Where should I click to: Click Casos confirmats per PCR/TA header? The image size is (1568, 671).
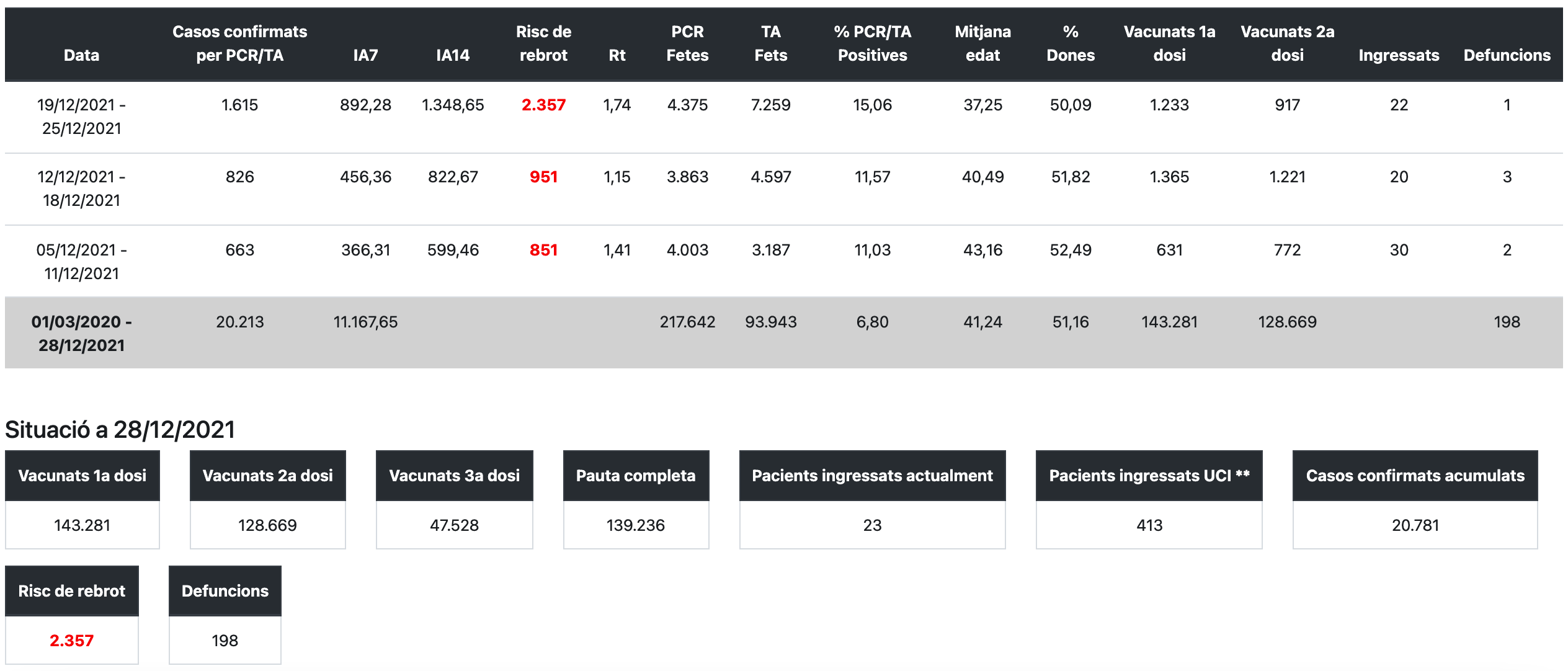pyautogui.click(x=239, y=43)
